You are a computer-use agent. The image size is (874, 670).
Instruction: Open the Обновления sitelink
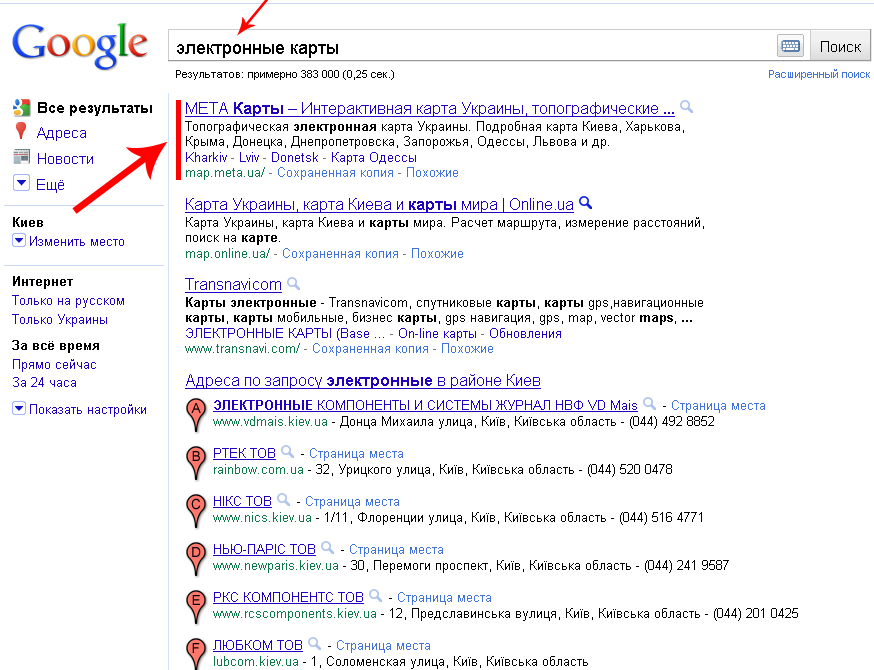pyautogui.click(x=525, y=333)
